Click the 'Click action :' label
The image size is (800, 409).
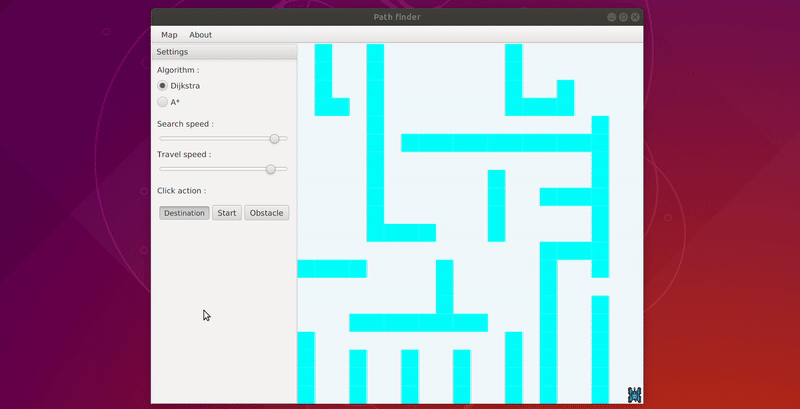(x=182, y=191)
